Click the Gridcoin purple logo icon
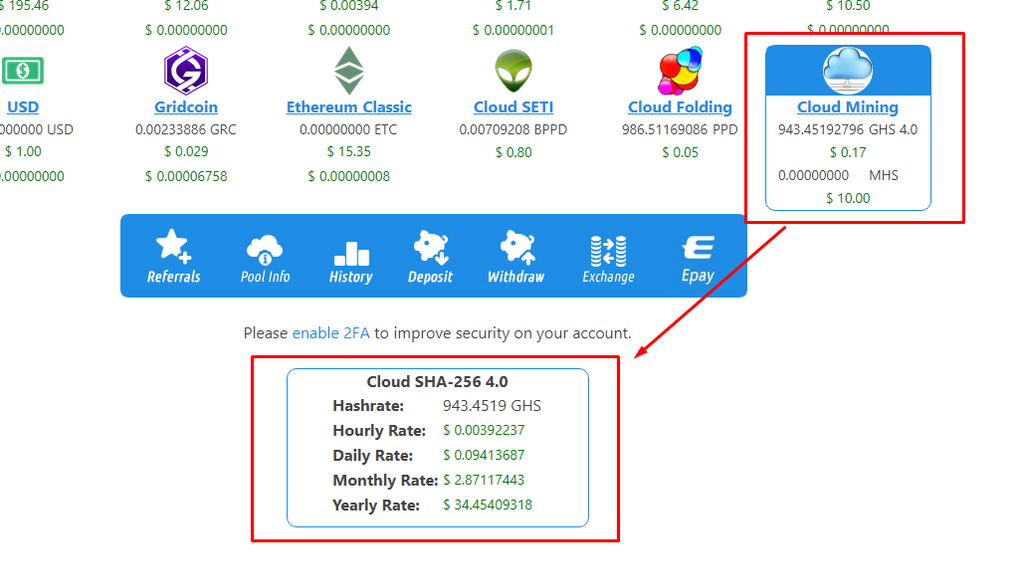The width and height of the screenshot is (1024, 567). (x=185, y=71)
